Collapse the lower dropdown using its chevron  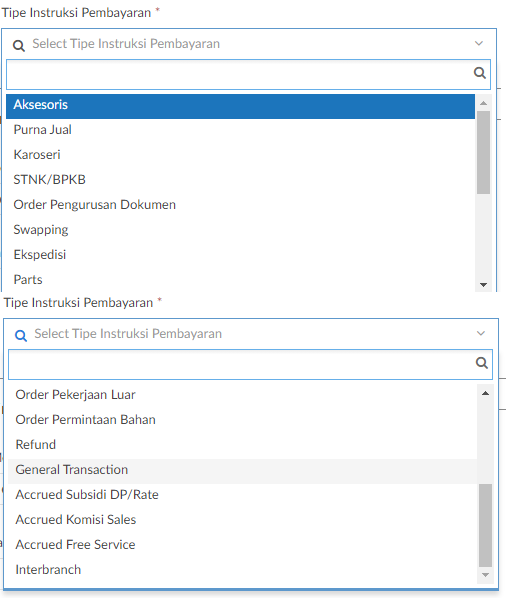[481, 333]
